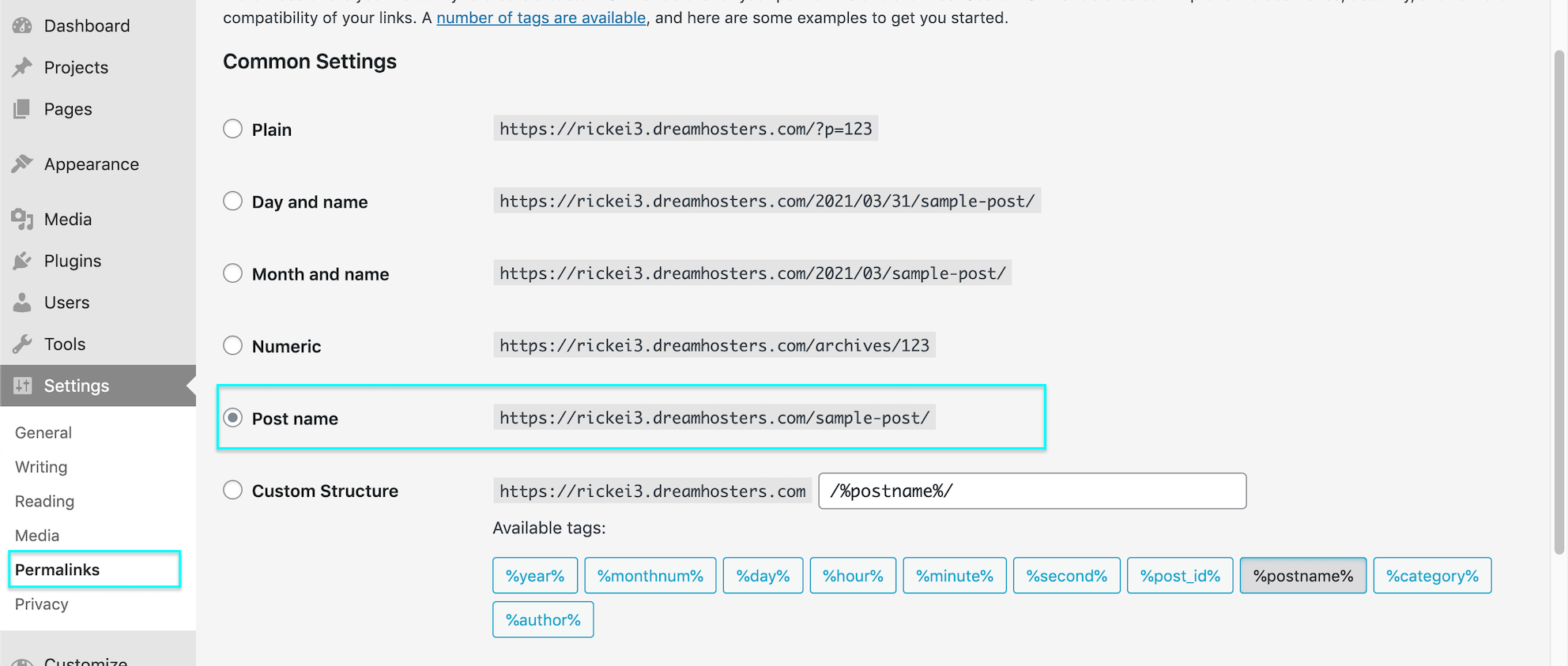This screenshot has width=1568, height=666.
Task: Select the Plain permalink radio button
Action: coord(232,129)
